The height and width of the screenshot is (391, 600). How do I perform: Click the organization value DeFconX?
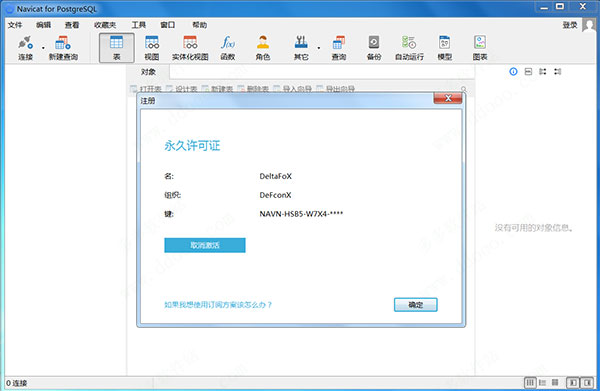tap(275, 195)
